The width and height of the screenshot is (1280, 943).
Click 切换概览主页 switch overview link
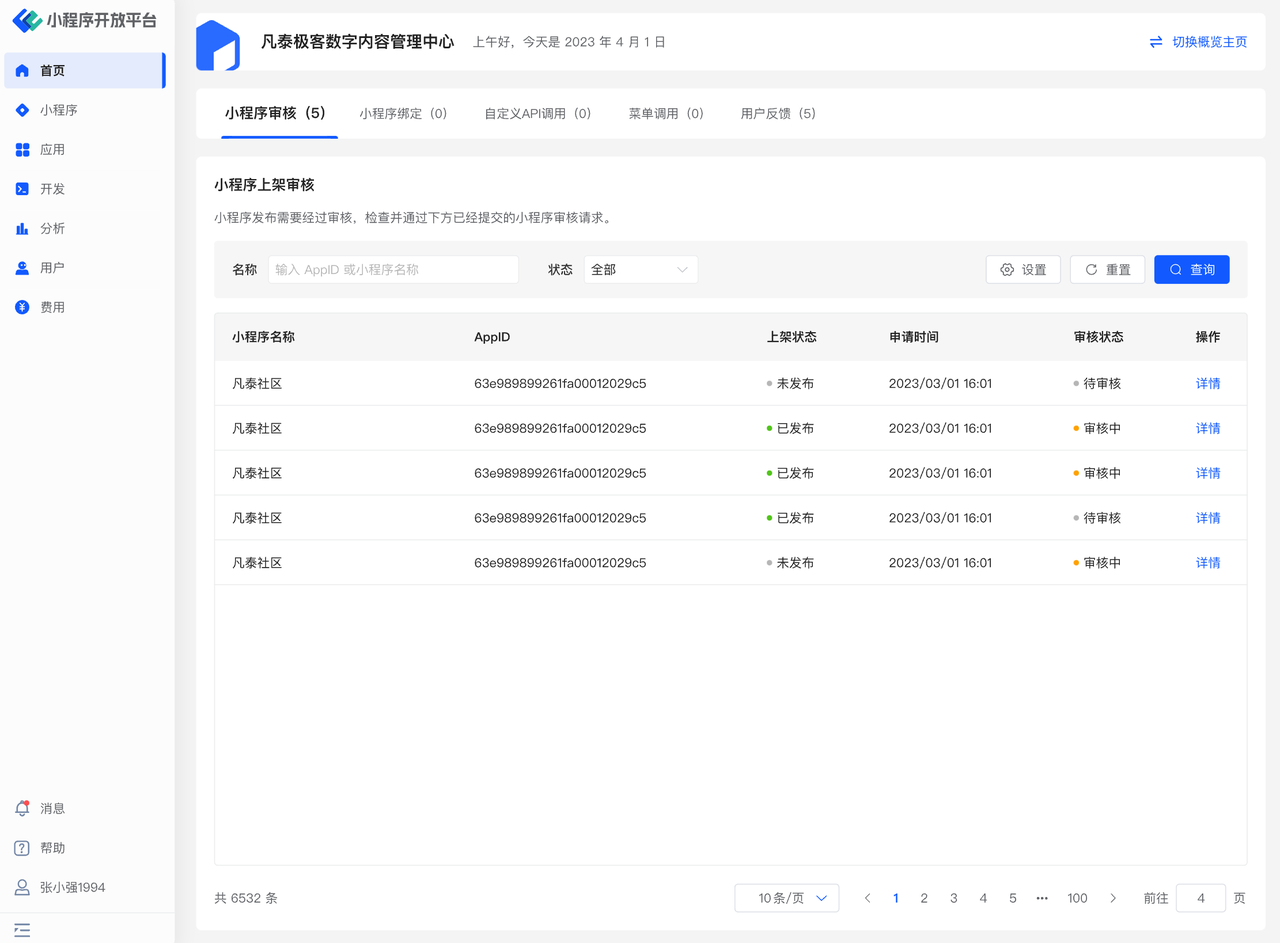tap(1198, 42)
